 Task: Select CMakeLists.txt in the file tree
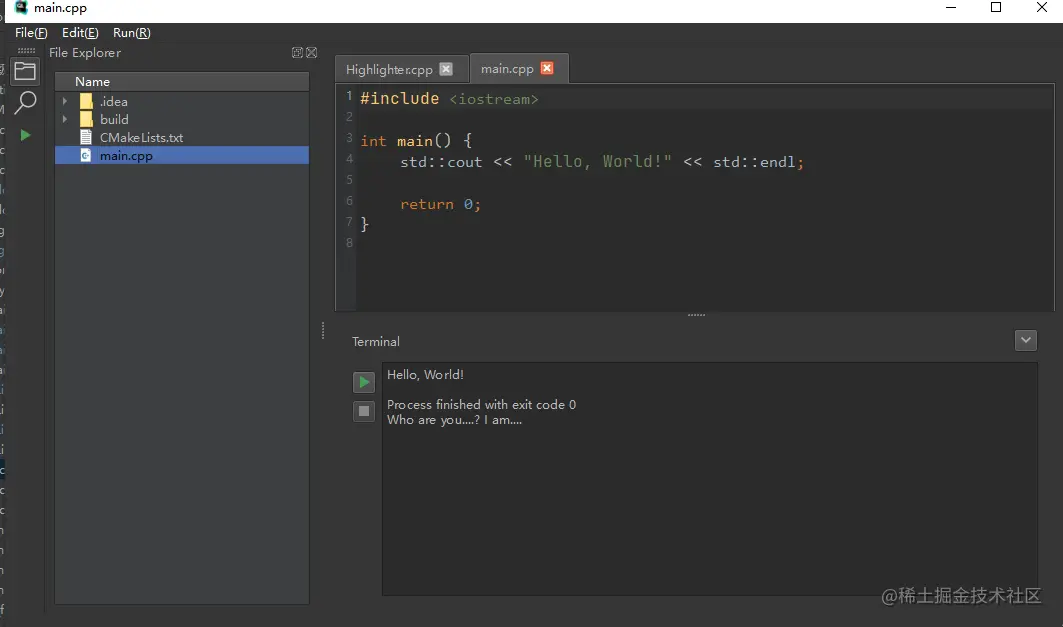point(182,138)
